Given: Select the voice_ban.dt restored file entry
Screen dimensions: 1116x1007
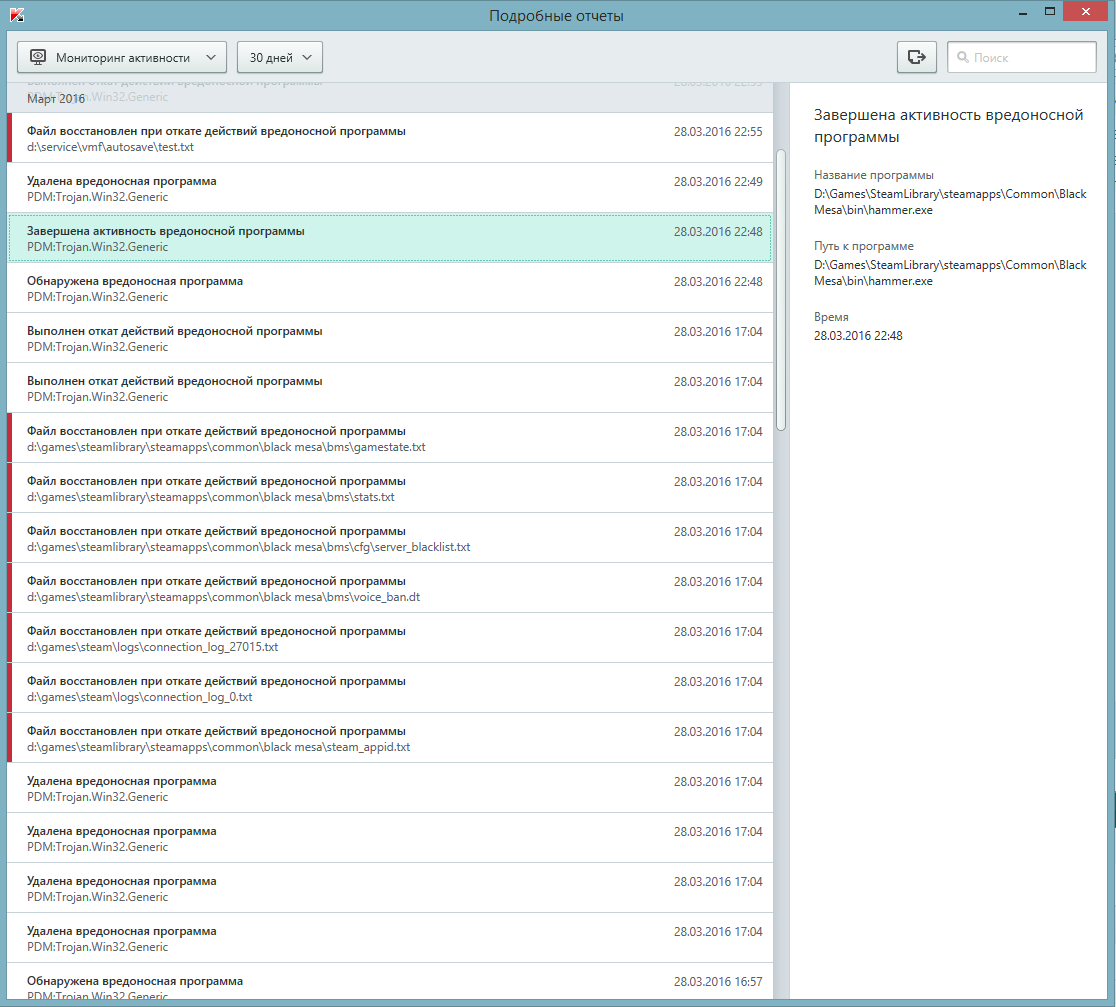Looking at the screenshot, I should 390,588.
